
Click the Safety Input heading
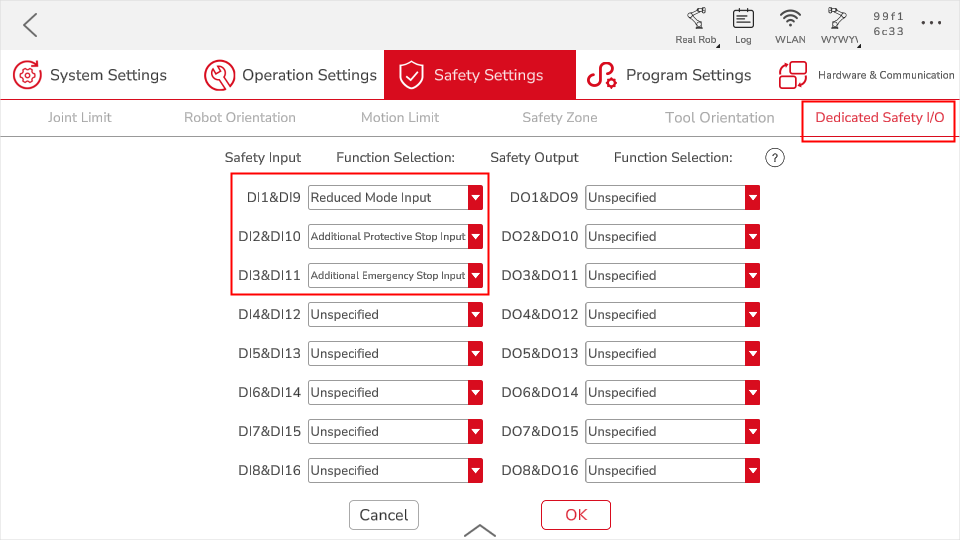[x=263, y=158]
